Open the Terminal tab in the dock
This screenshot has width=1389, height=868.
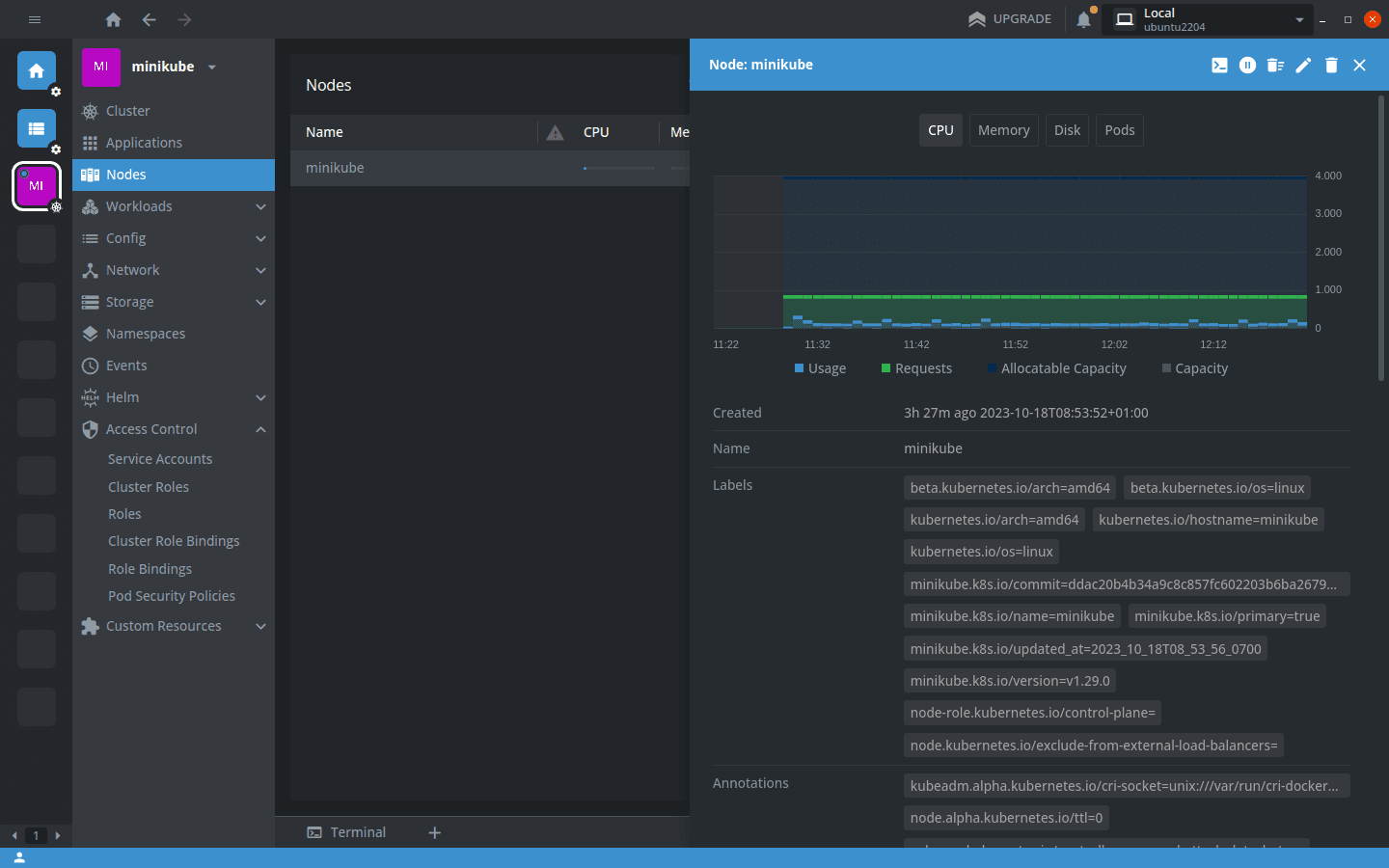pos(346,832)
